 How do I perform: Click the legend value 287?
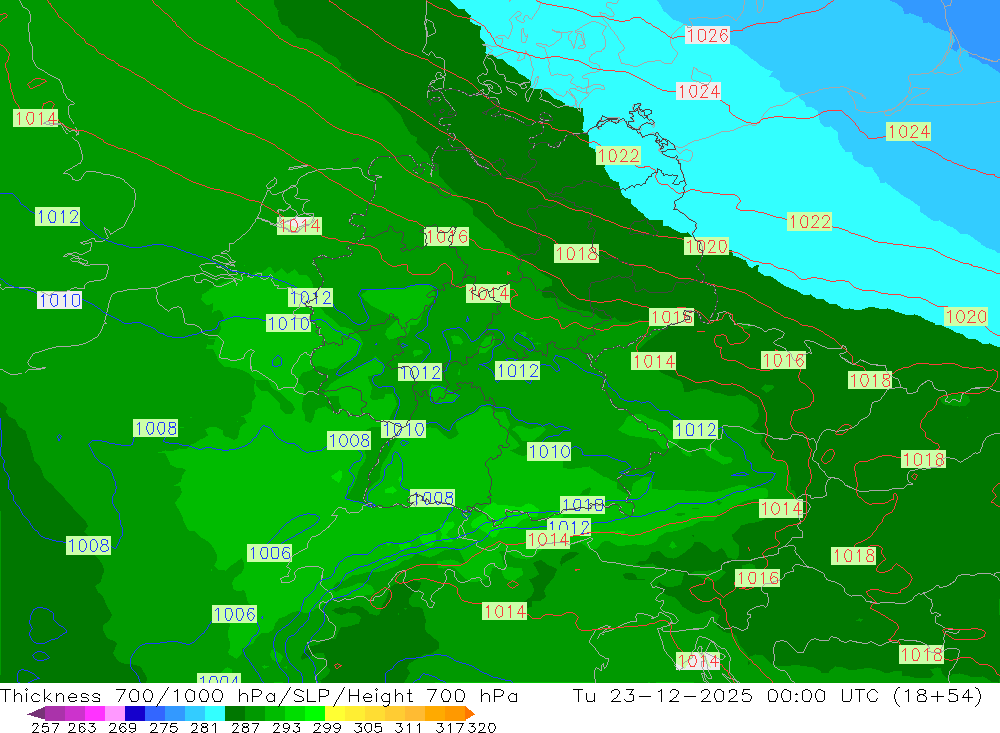(245, 728)
